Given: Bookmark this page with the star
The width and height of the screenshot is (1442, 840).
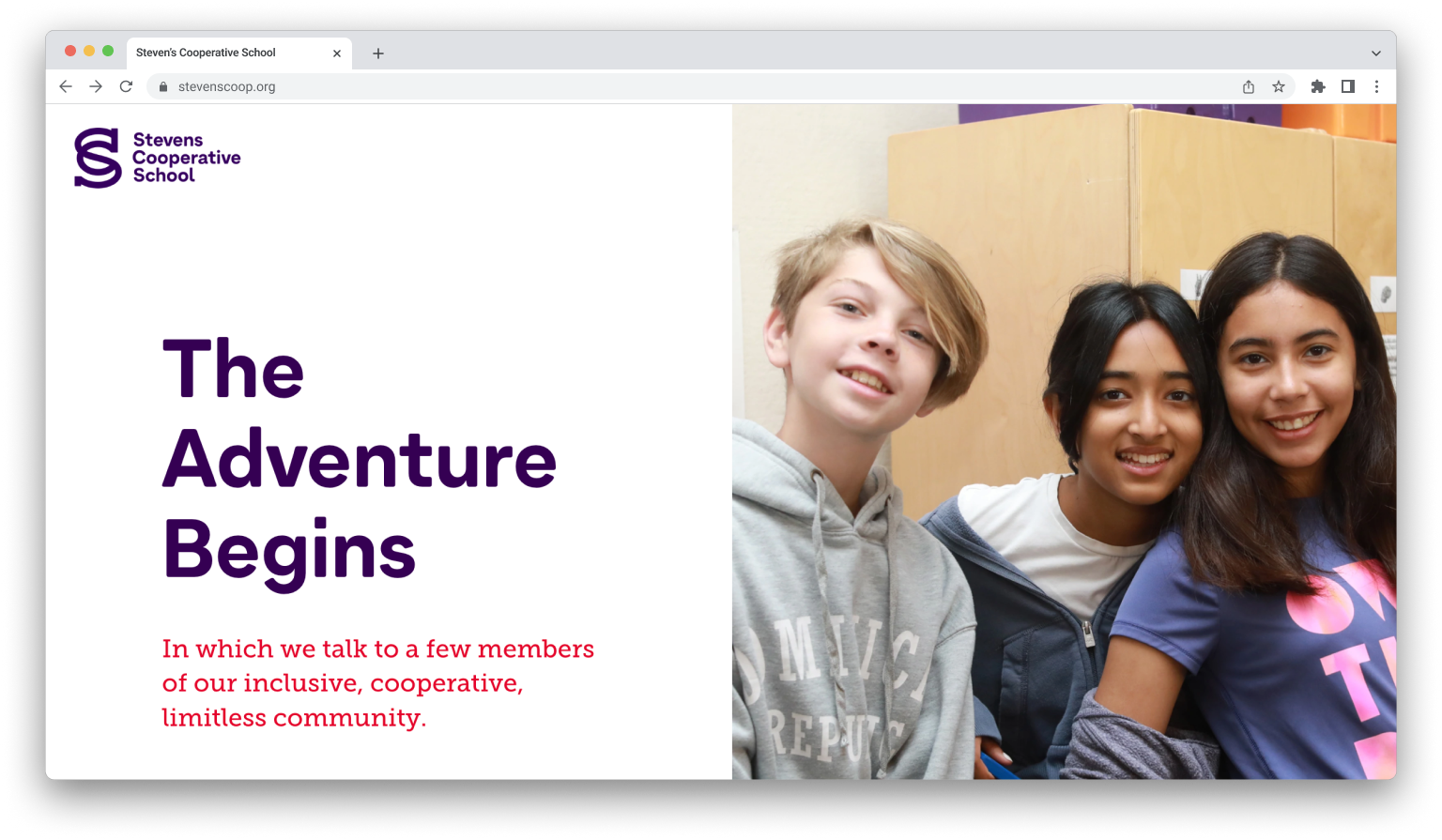Looking at the screenshot, I should [x=1279, y=86].
